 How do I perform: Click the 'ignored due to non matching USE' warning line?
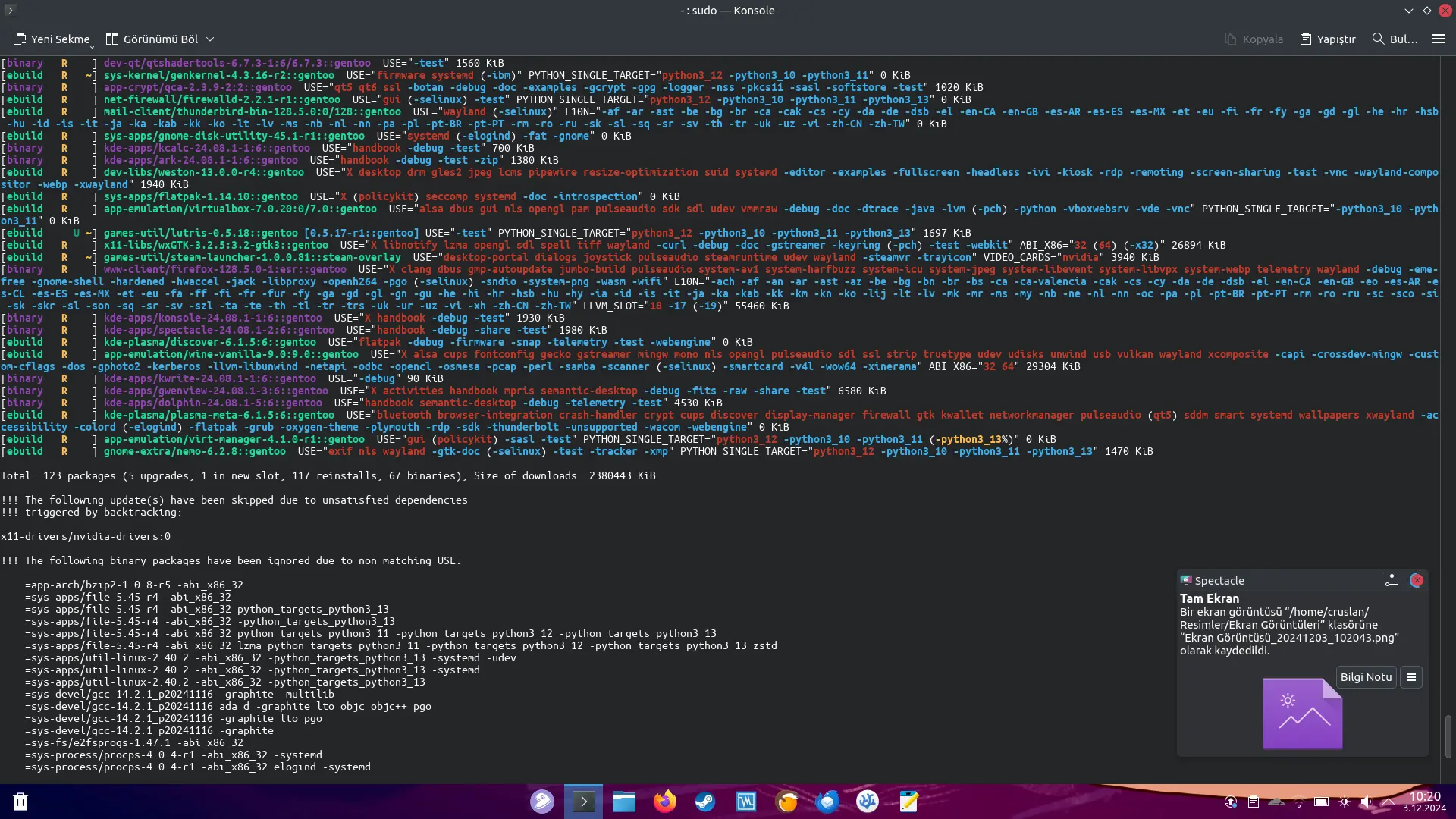pyautogui.click(x=231, y=560)
